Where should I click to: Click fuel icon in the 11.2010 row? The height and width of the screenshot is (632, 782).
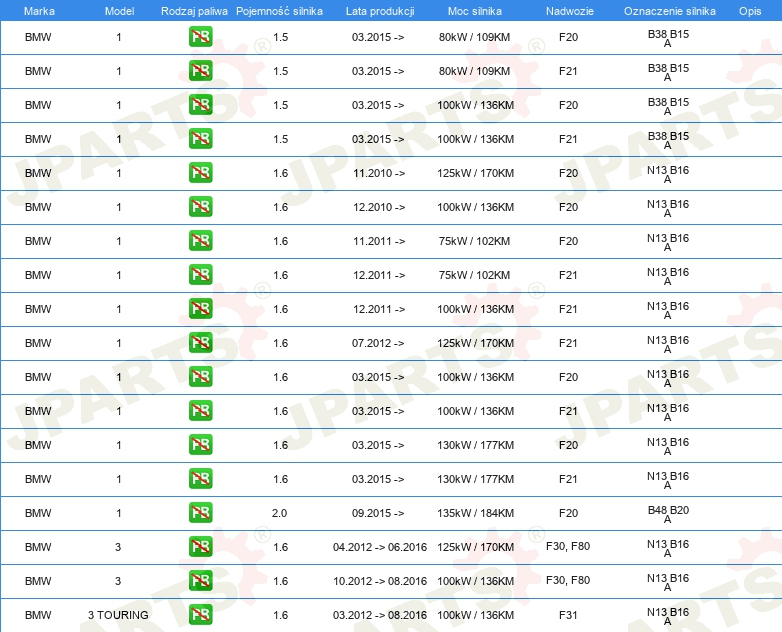200,173
